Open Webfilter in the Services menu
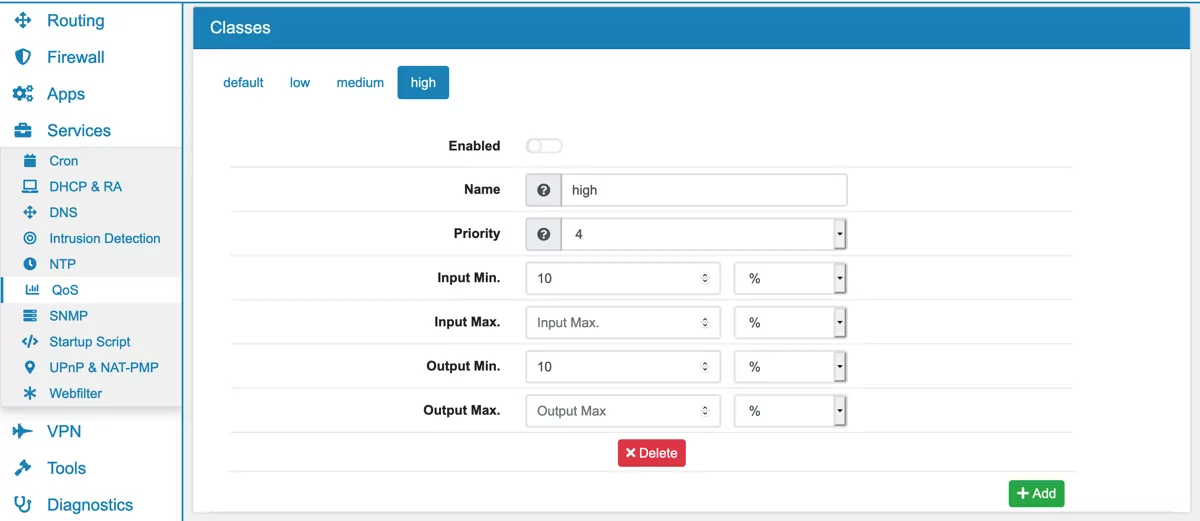Viewport: 1200px width, 521px height. pos(75,394)
